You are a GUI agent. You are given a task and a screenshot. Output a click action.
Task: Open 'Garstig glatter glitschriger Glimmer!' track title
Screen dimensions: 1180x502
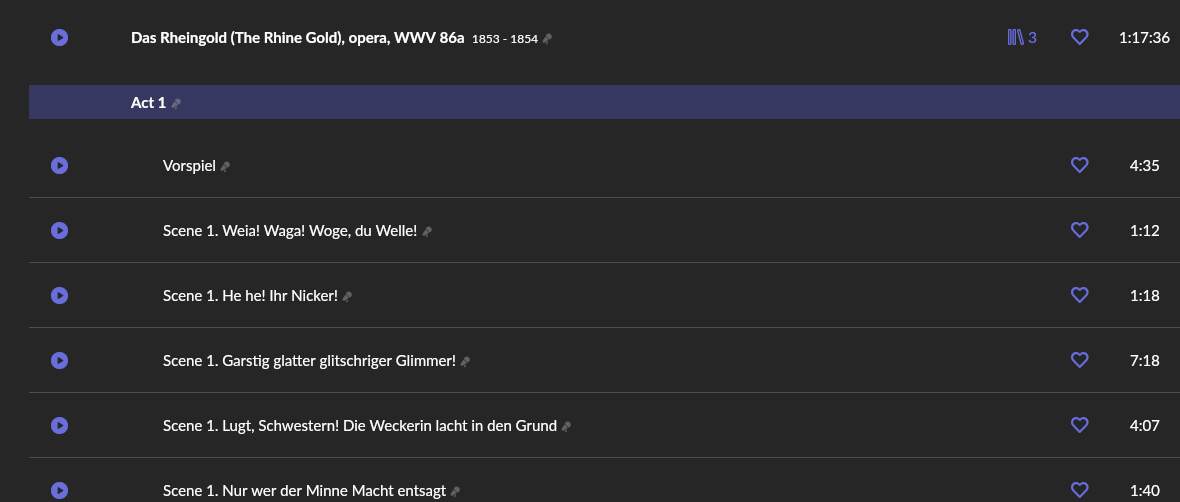pyautogui.click(x=309, y=361)
